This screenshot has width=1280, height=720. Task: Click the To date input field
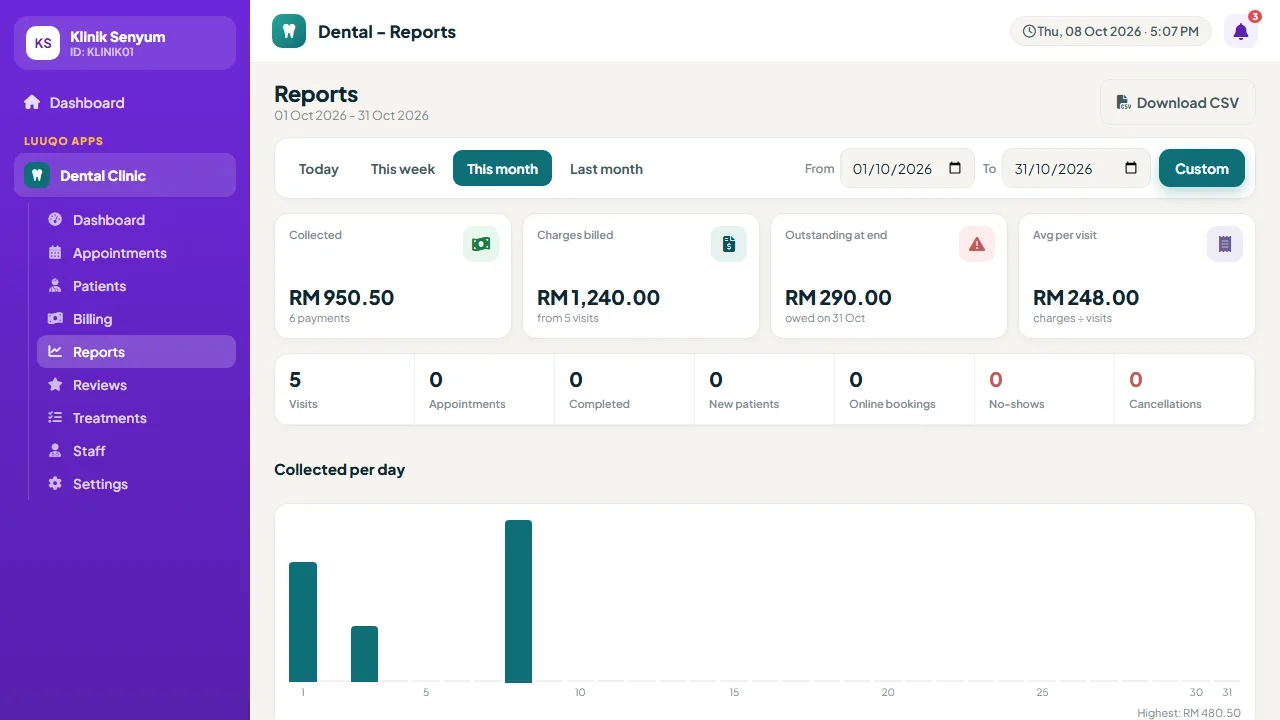pyautogui.click(x=1076, y=168)
